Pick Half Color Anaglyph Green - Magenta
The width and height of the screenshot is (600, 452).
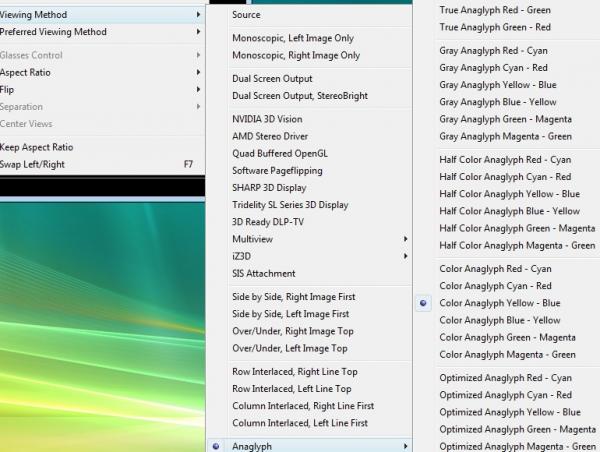pos(517,228)
